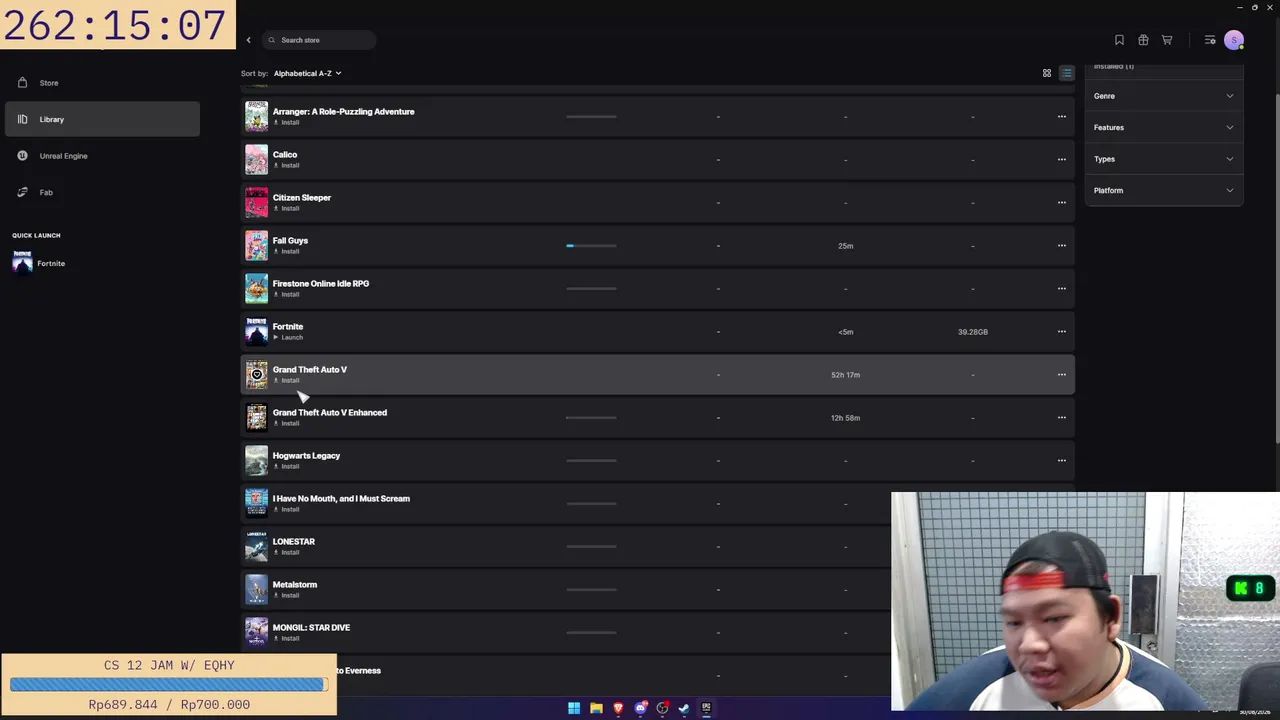Click the Epic Games Launcher taskbar icon
1280x720 pixels.
click(706, 708)
